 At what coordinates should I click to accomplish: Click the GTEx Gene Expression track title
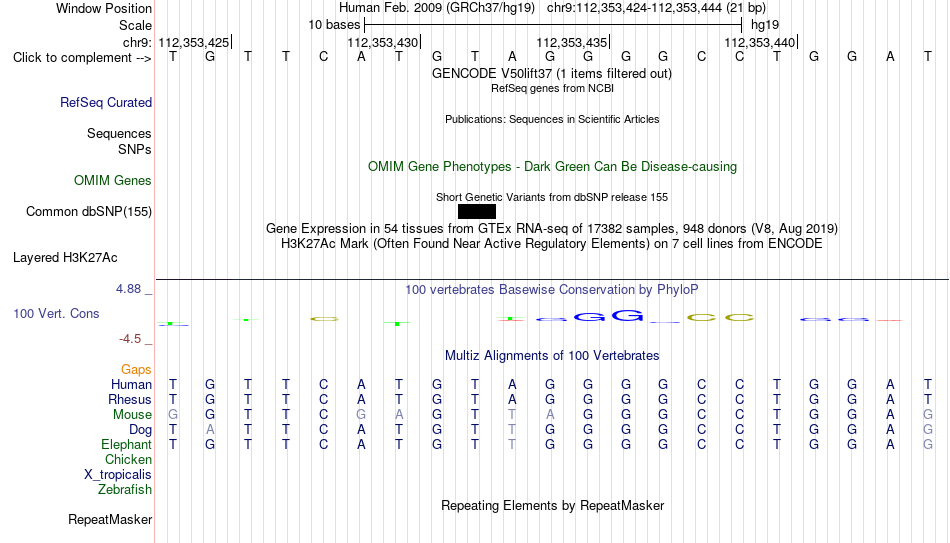click(552, 229)
